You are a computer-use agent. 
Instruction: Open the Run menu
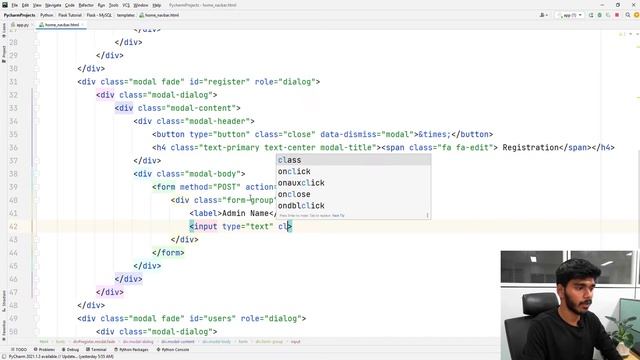coord(101,5)
